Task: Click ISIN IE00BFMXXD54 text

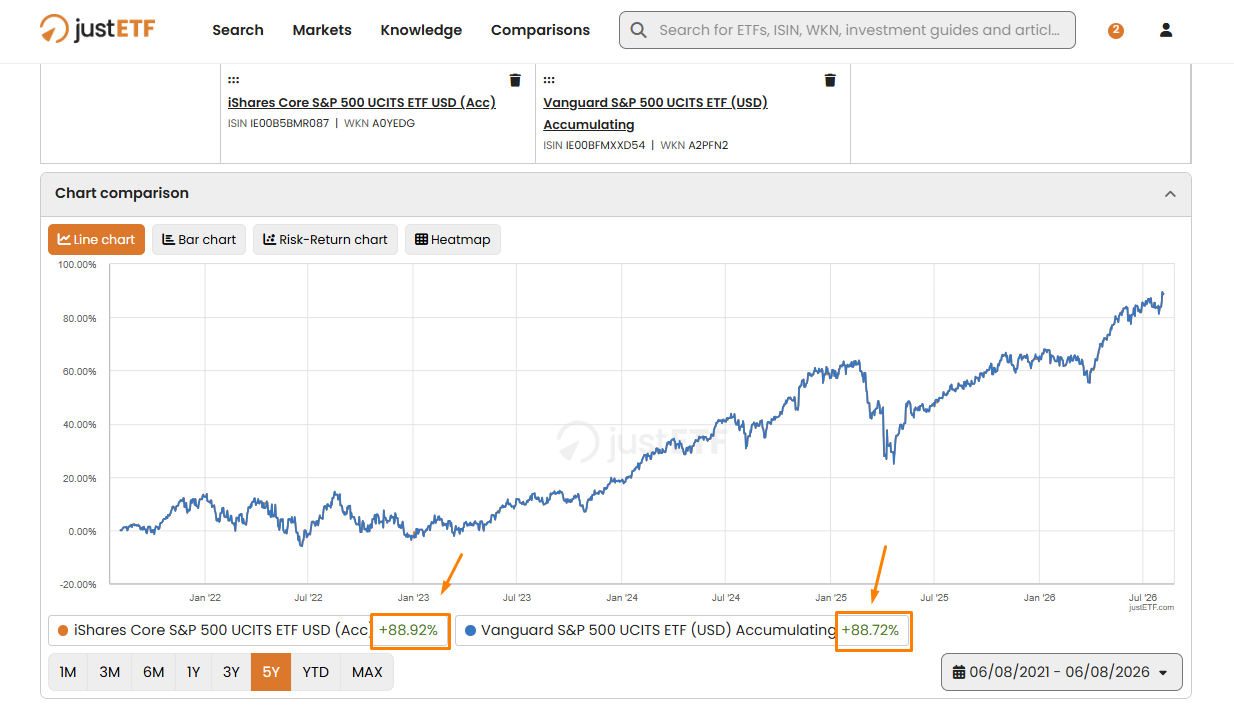Action: click(x=594, y=145)
